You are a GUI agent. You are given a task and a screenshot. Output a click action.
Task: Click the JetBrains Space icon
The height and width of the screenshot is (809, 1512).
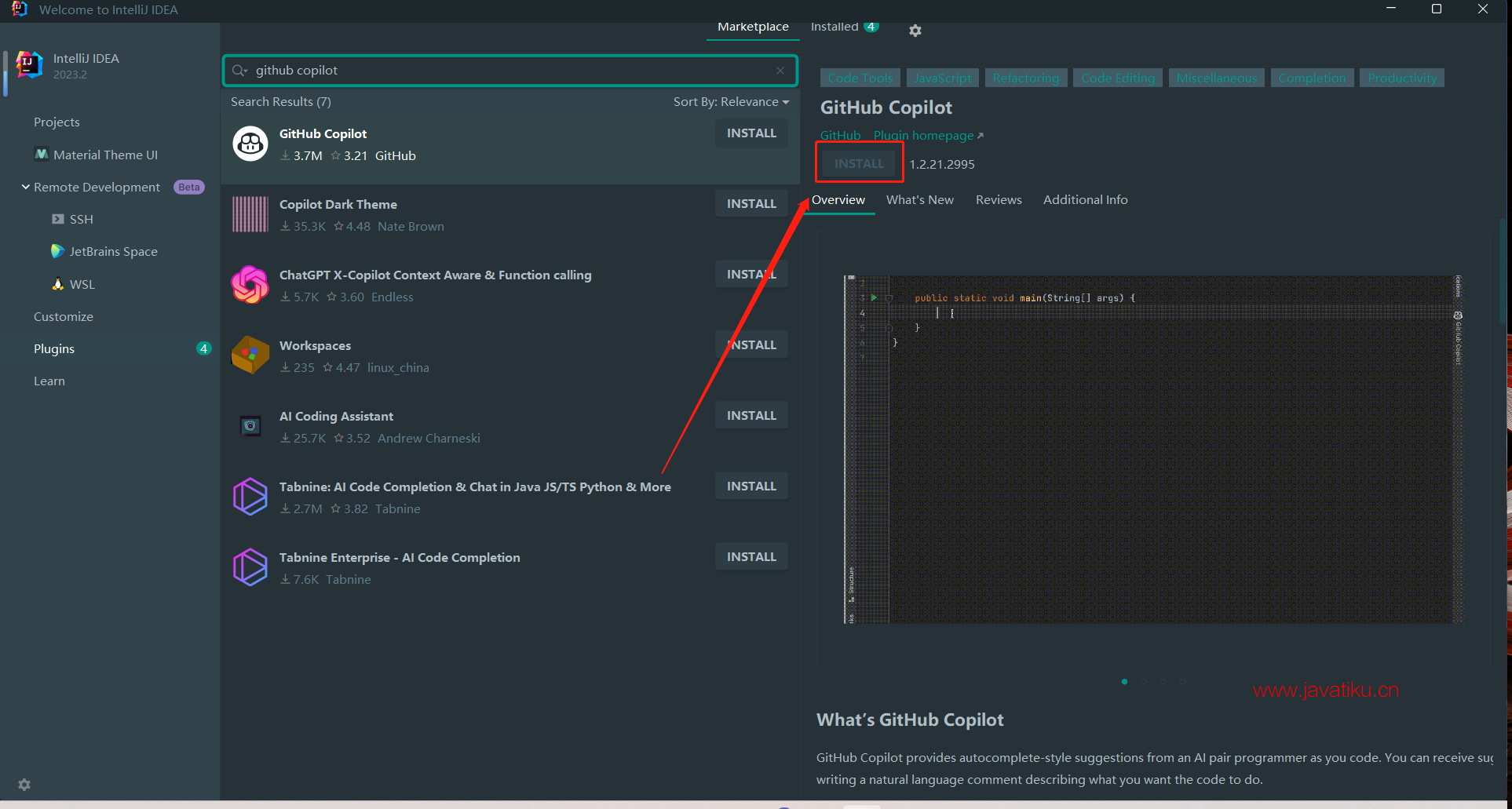pos(57,251)
